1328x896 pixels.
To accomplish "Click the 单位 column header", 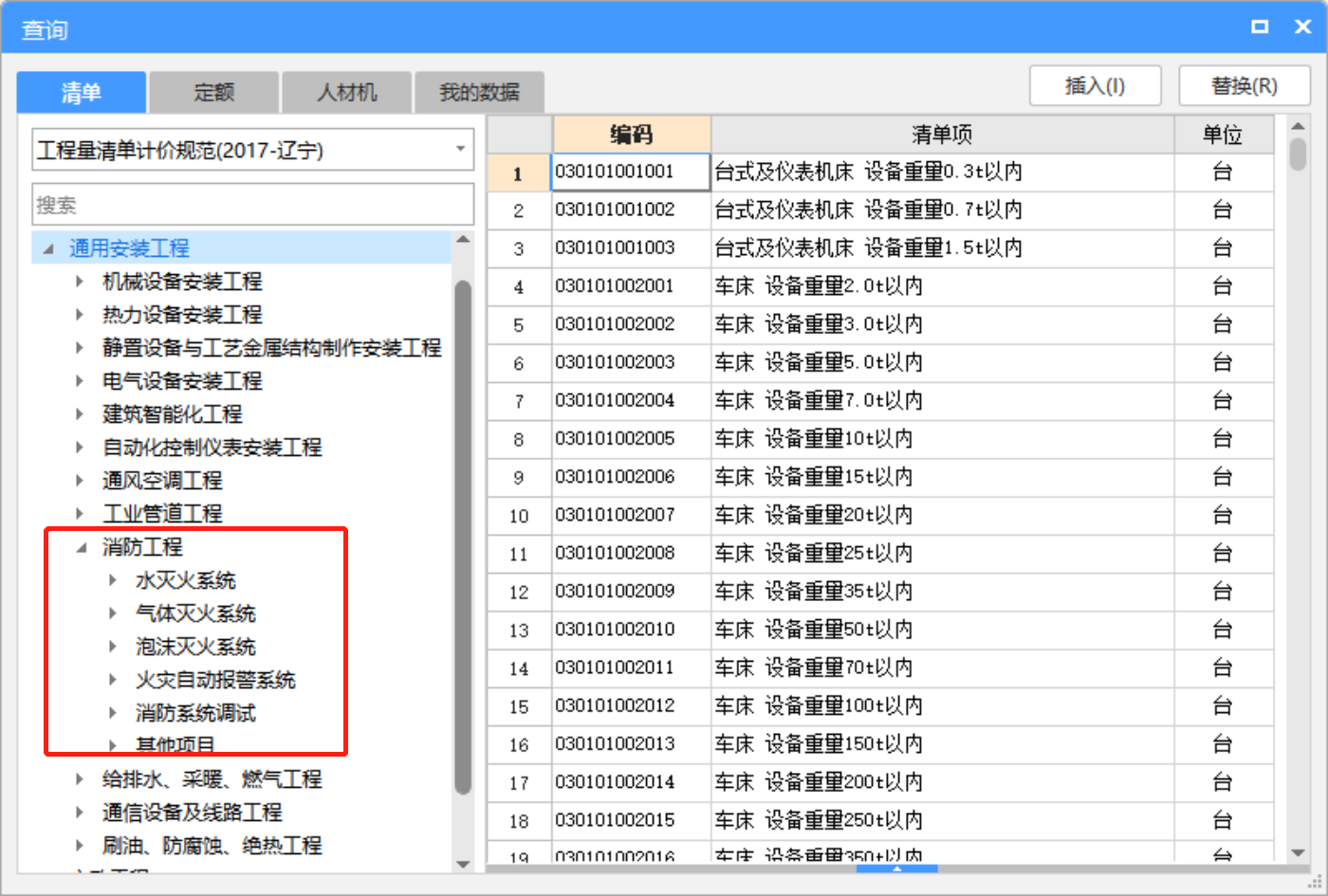I will 1224,135.
